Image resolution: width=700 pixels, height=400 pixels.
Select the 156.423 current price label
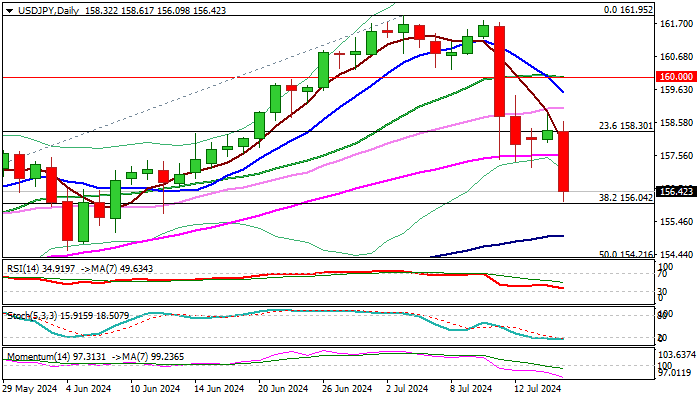[x=676, y=192]
